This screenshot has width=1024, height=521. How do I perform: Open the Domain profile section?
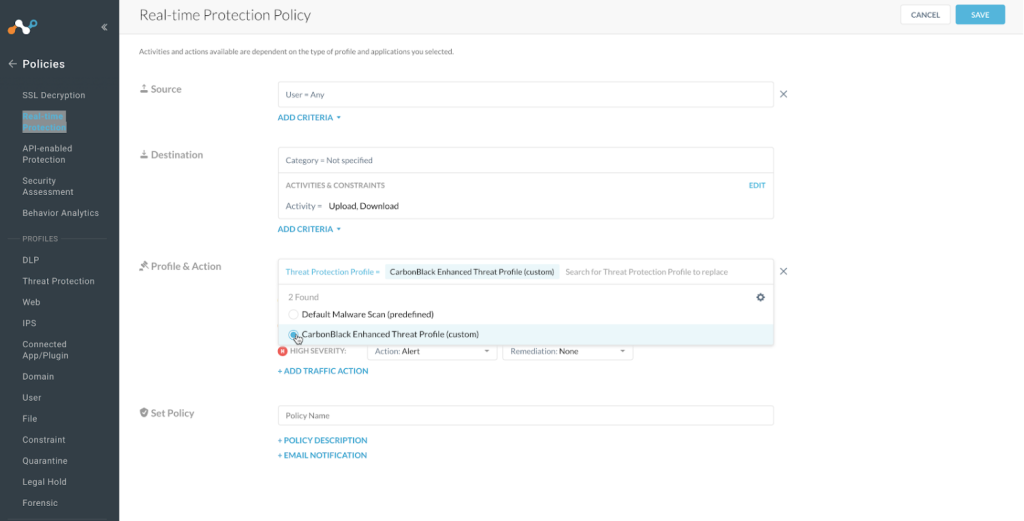coord(38,377)
